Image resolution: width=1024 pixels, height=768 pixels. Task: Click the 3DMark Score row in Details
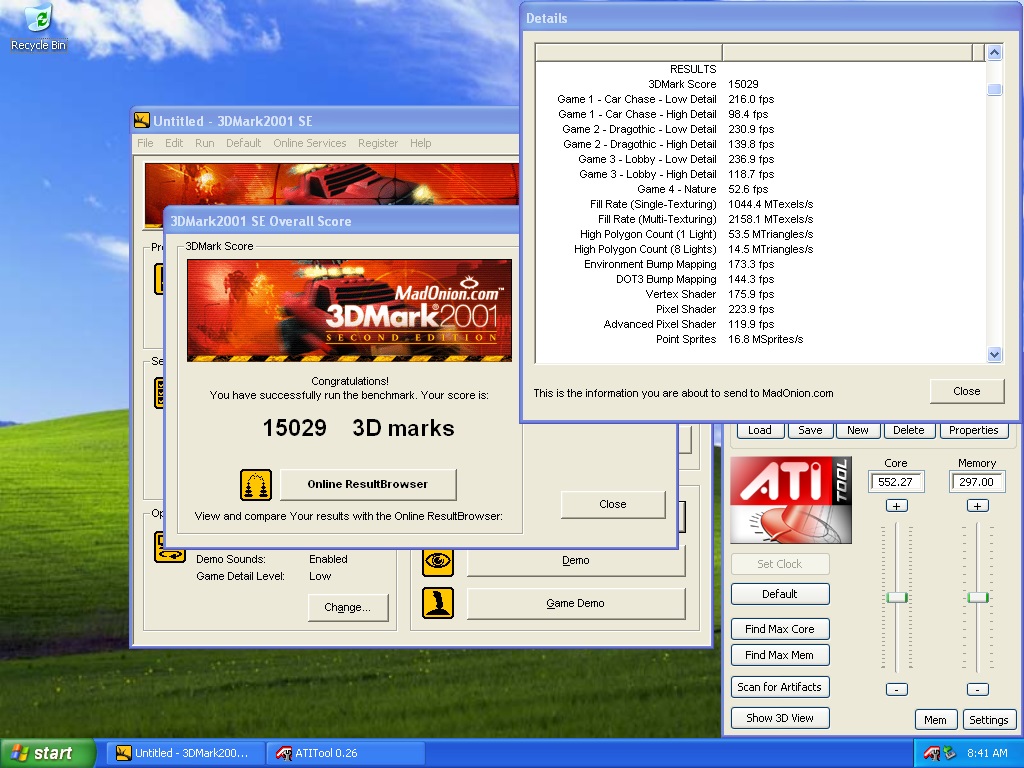coord(760,84)
